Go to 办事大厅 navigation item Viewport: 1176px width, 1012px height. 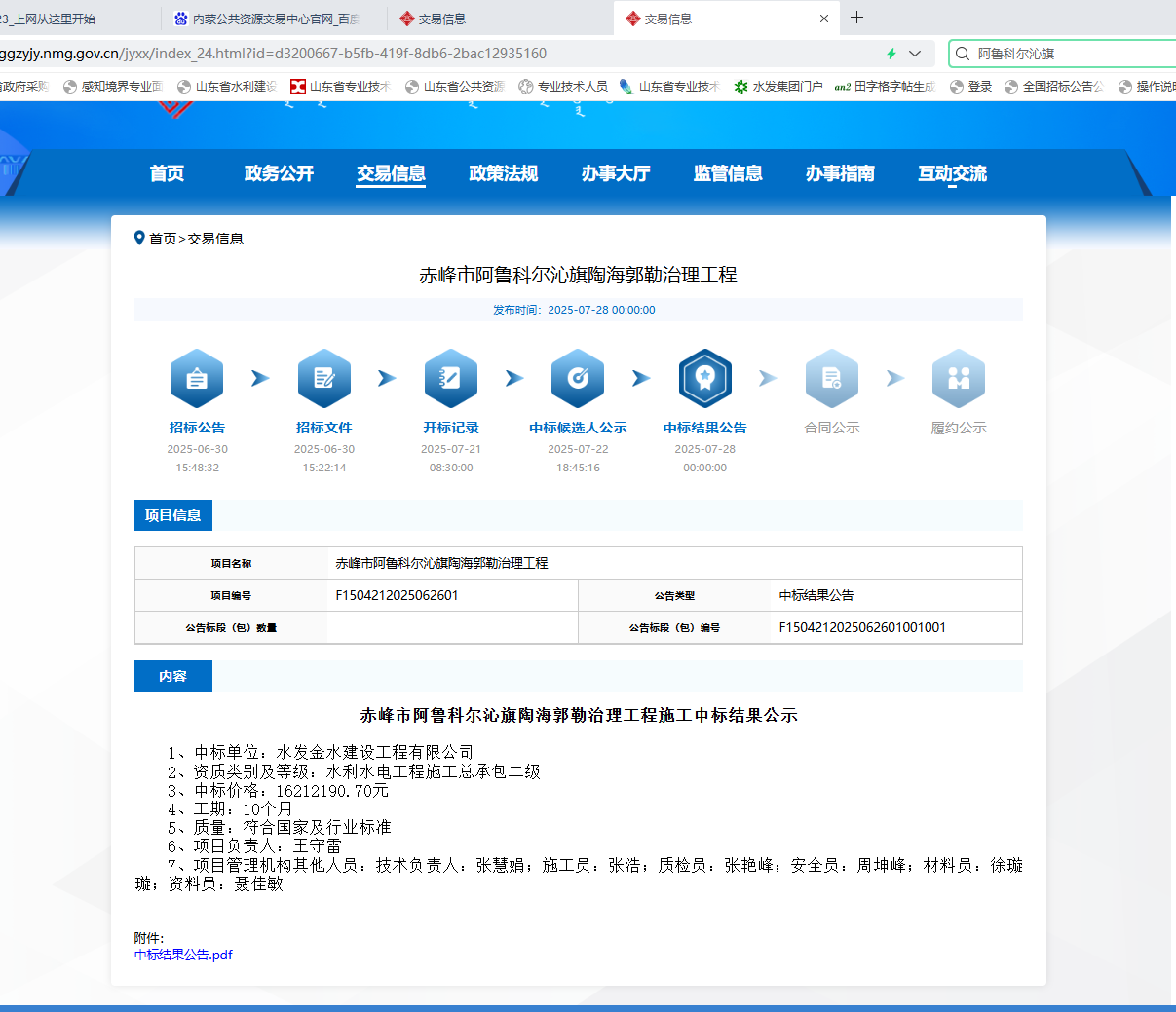coord(616,173)
